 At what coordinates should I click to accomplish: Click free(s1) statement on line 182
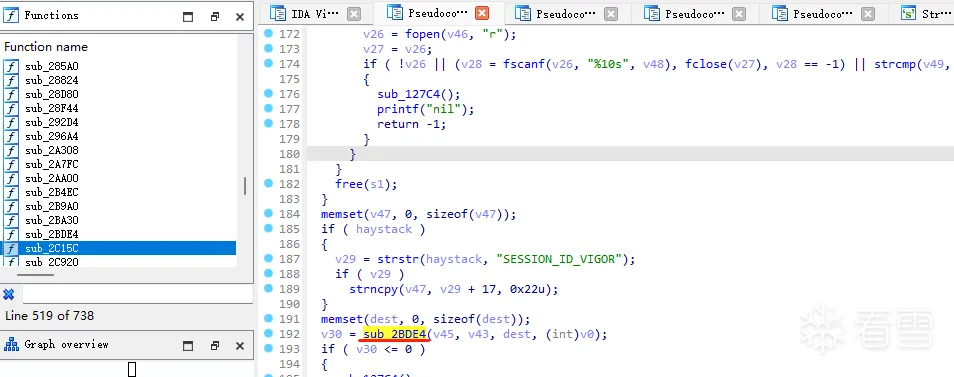366,184
